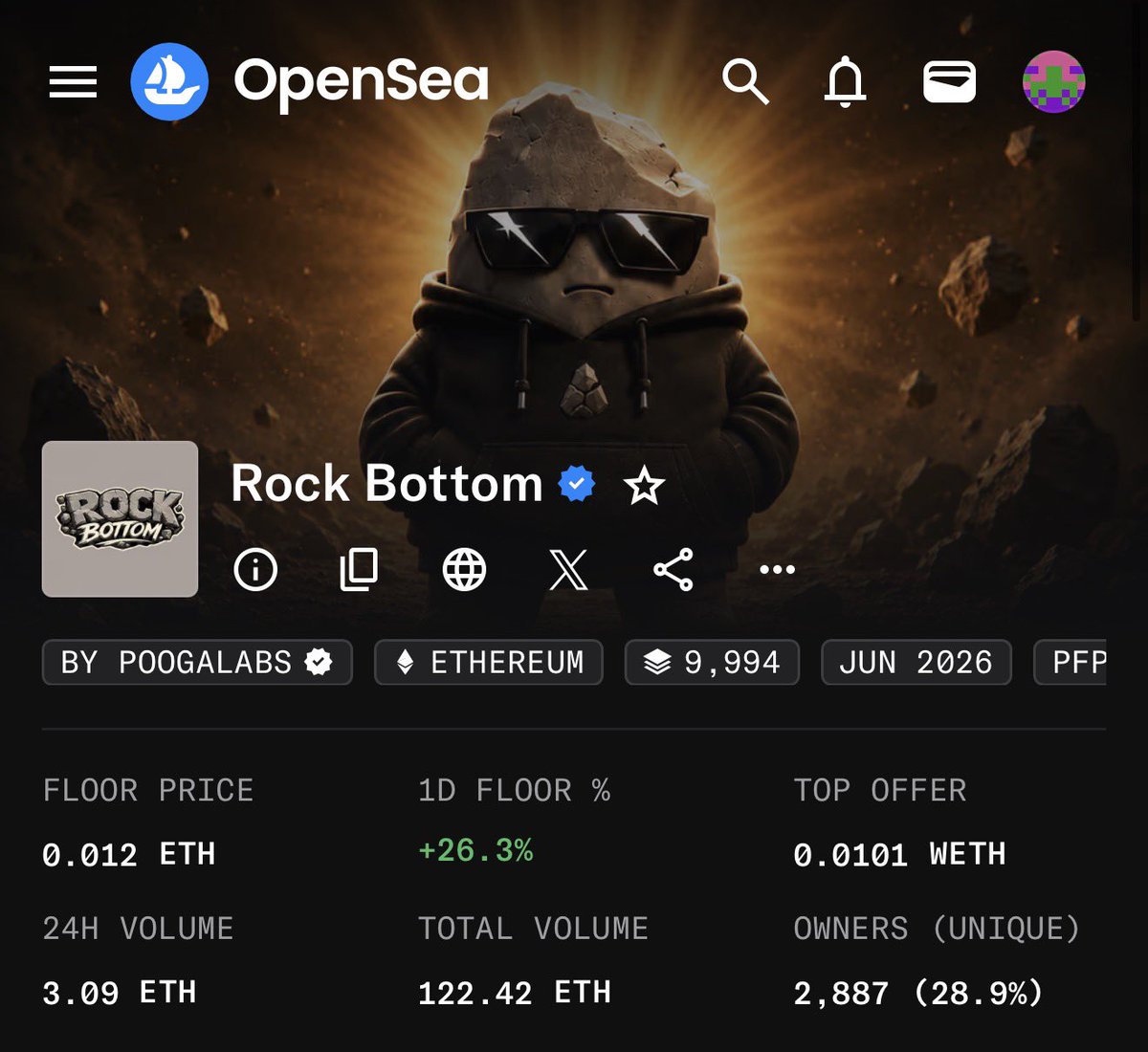
Task: Click the OWNERS (UNIQUE) label
Action: [x=937, y=929]
